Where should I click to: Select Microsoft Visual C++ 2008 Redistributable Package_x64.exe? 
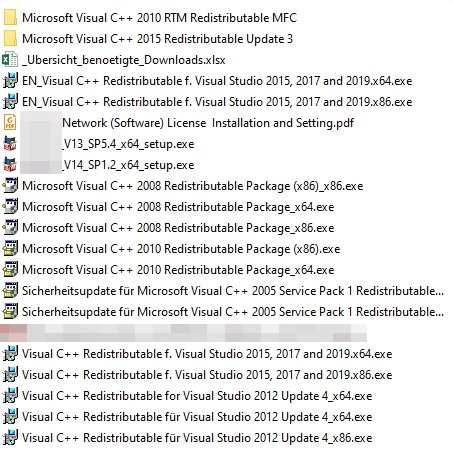point(178,207)
